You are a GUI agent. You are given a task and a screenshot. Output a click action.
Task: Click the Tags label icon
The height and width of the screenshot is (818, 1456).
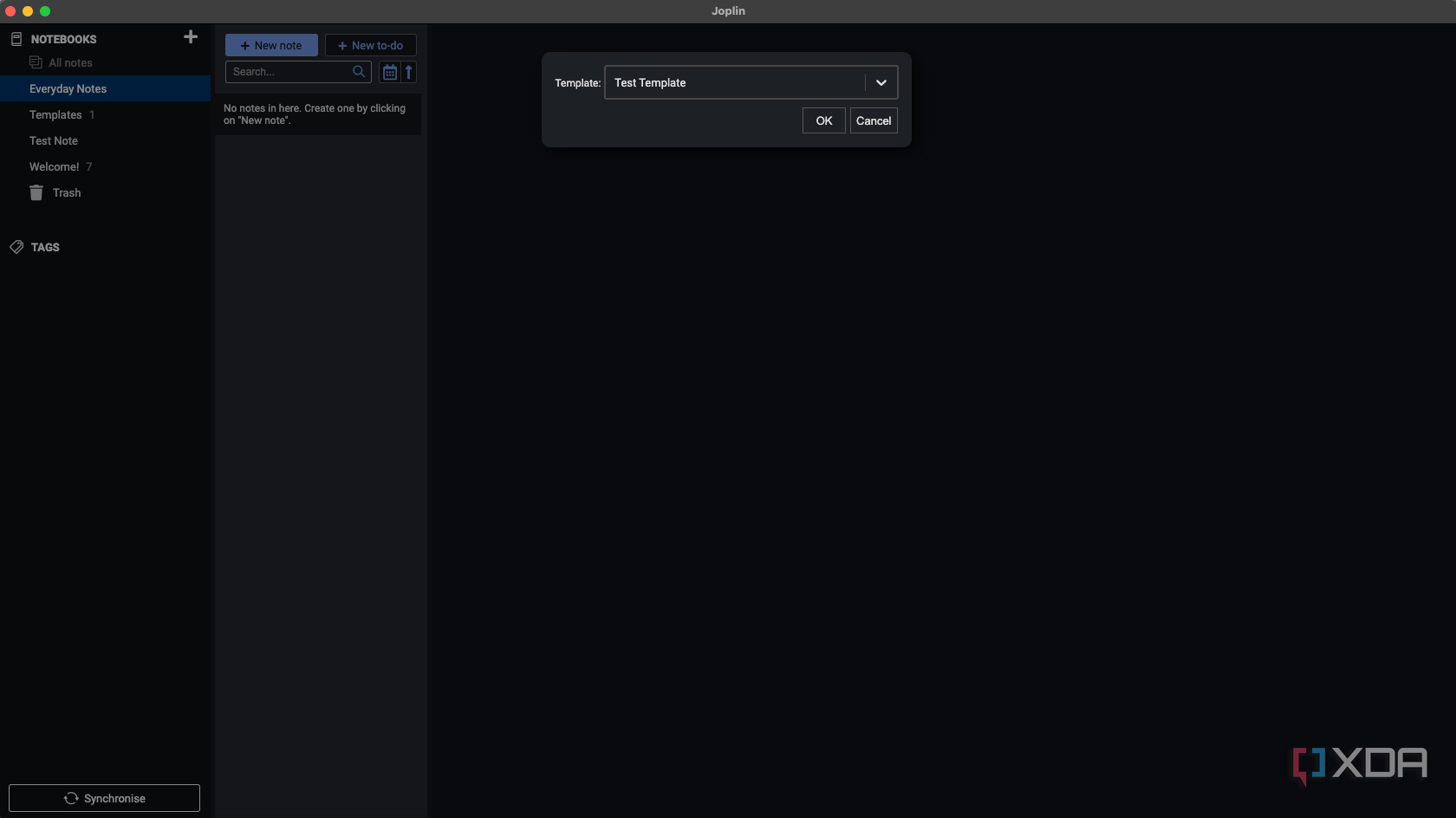point(16,247)
